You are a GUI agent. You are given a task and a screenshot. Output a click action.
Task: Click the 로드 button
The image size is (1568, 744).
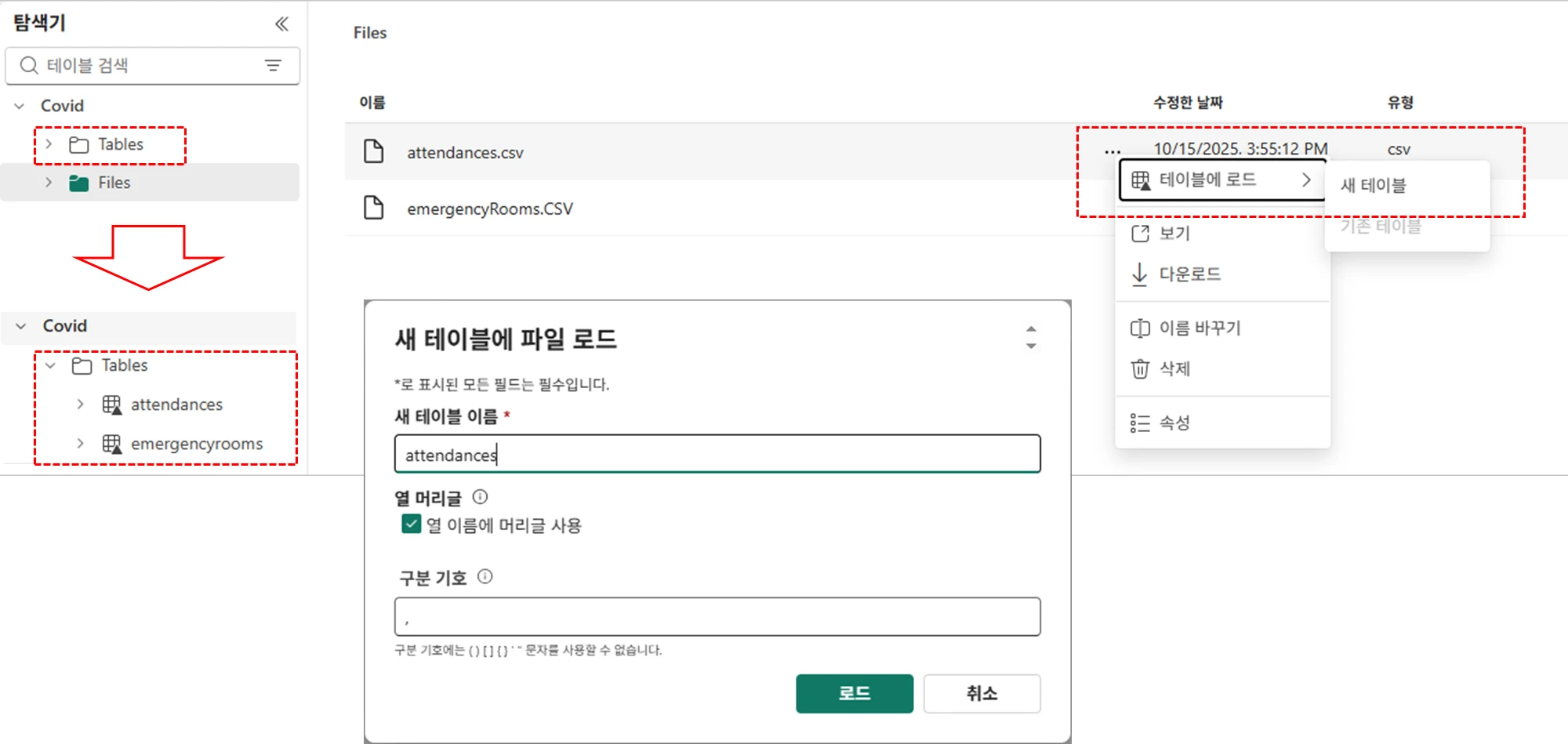(x=854, y=694)
